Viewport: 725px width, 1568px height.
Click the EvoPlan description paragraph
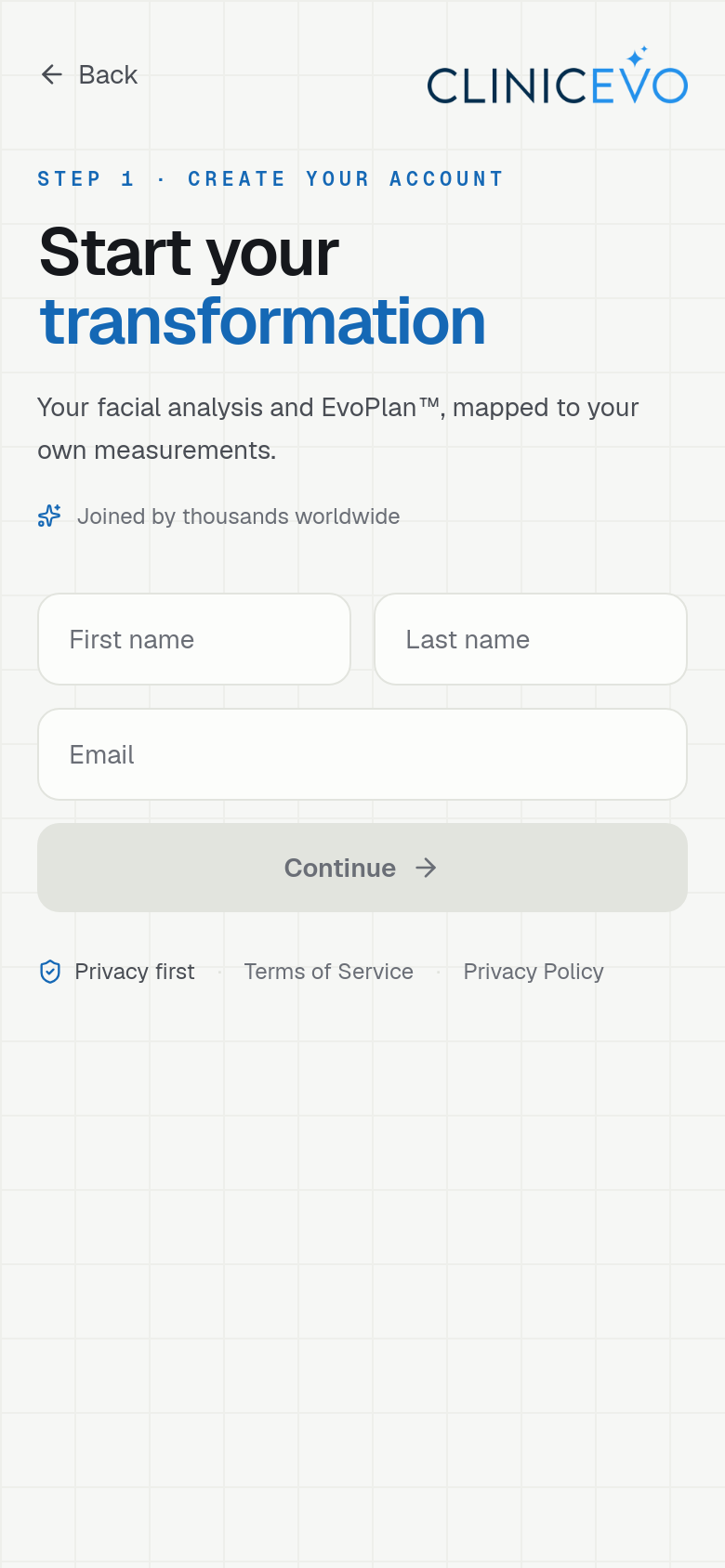338,428
